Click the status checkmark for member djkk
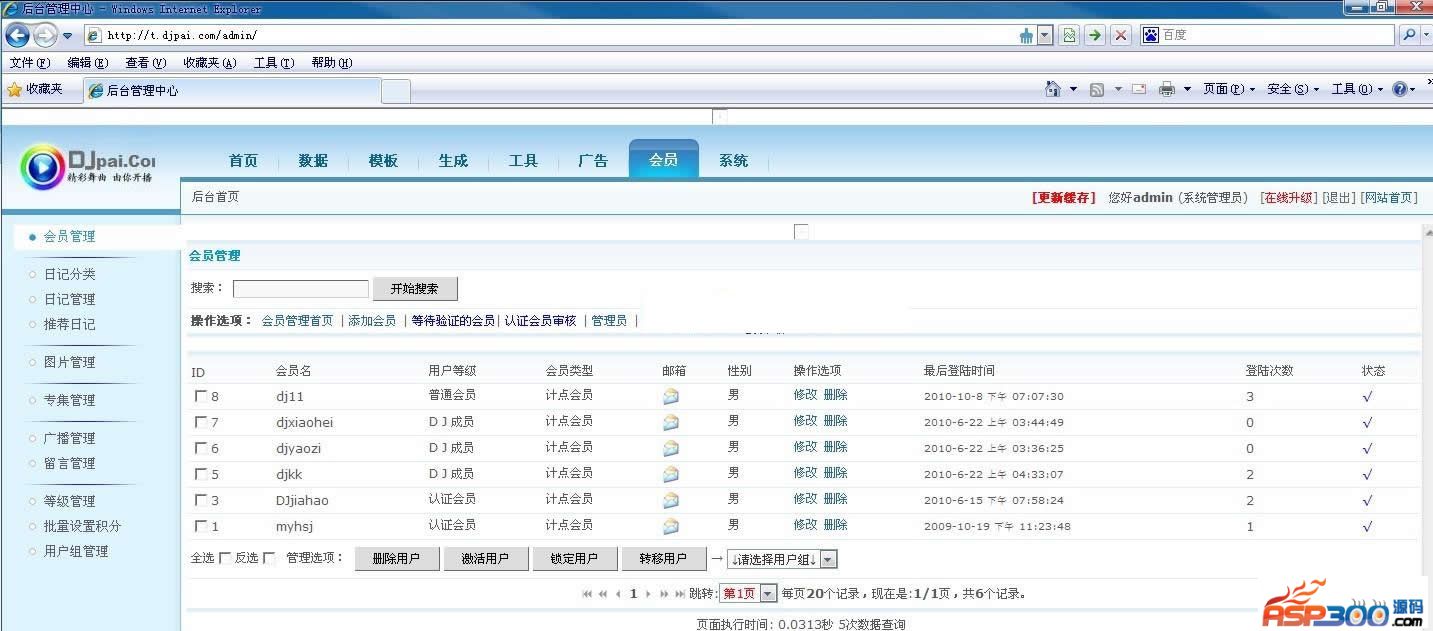 (x=1367, y=474)
